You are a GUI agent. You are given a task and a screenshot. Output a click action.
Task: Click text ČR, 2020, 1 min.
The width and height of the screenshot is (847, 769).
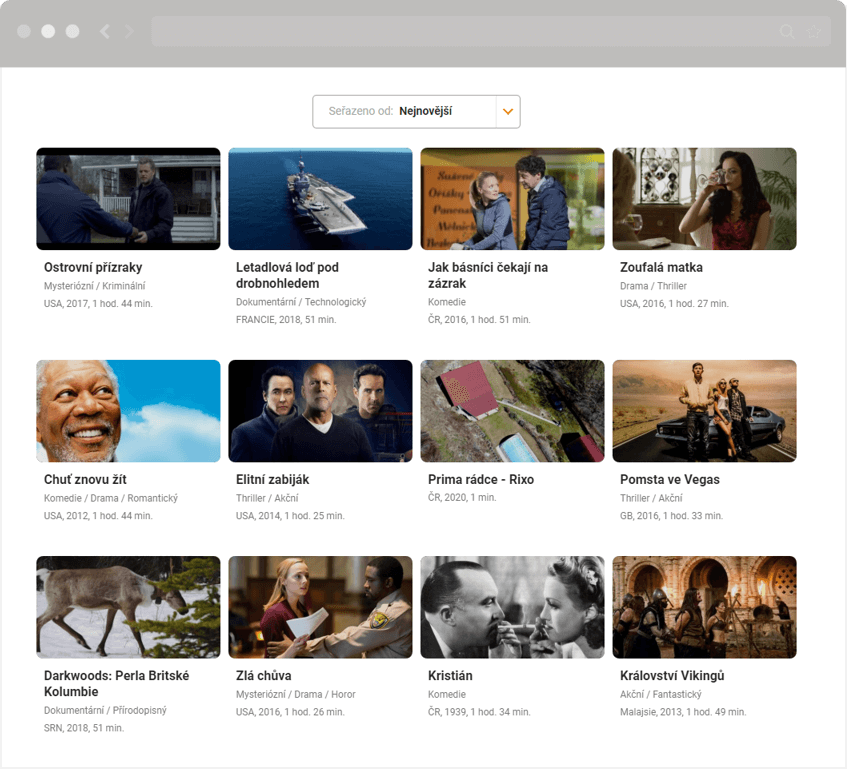click(462, 497)
